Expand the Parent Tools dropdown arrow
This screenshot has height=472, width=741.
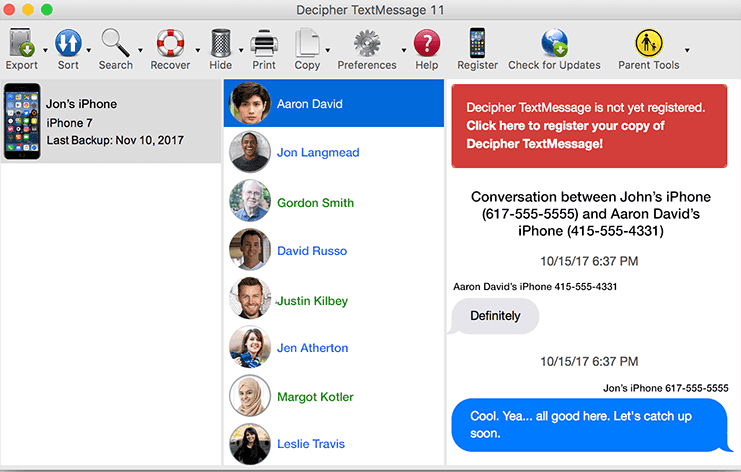pyautogui.click(x=687, y=50)
